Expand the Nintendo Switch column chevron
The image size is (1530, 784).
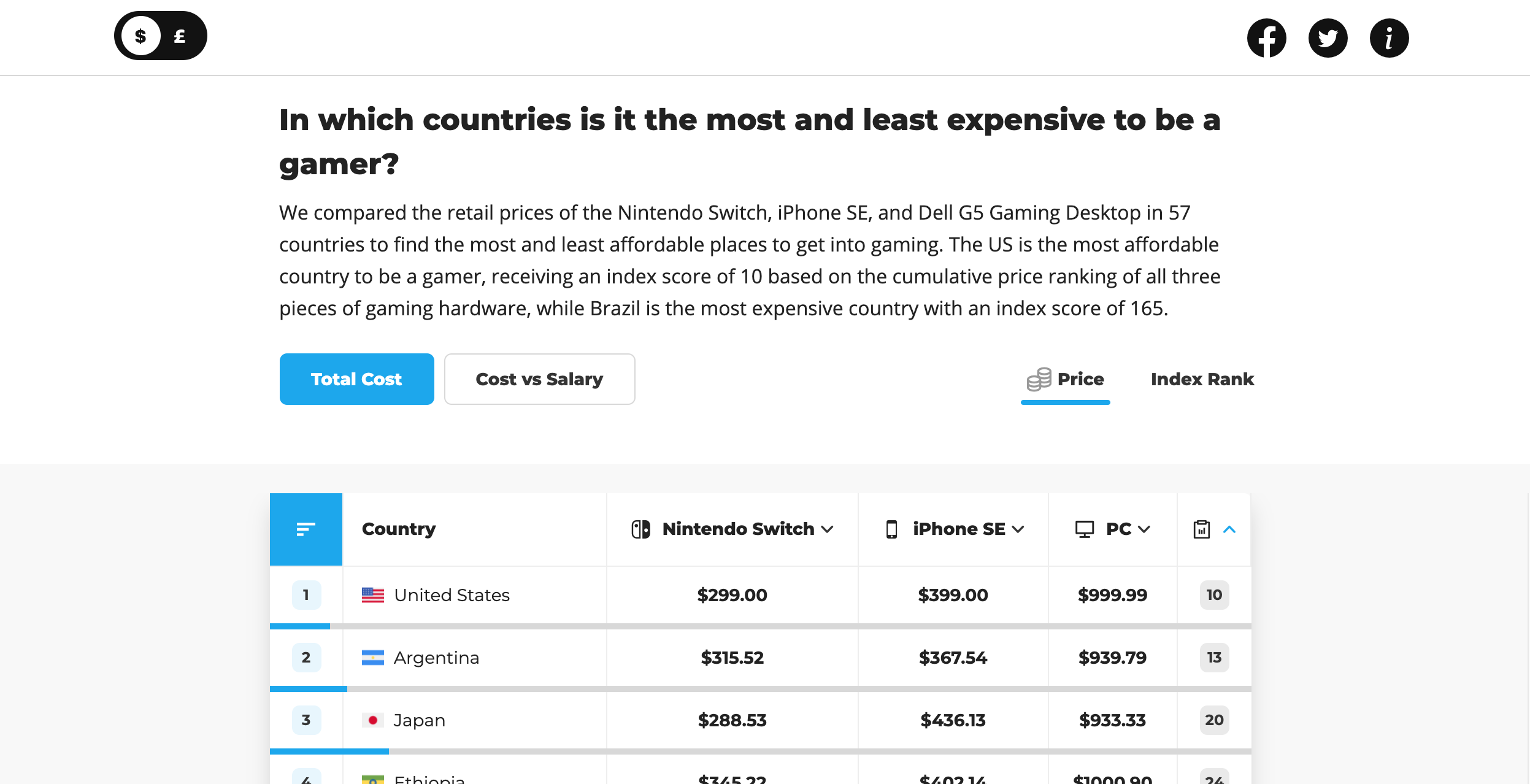point(827,529)
